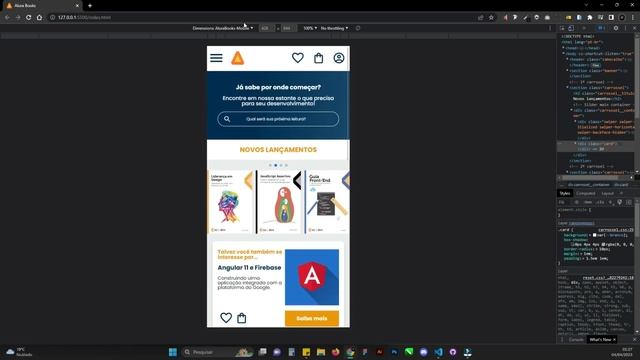The height and width of the screenshot is (360, 640).
Task: Select the Guia Front-End book cover
Action: point(327,202)
